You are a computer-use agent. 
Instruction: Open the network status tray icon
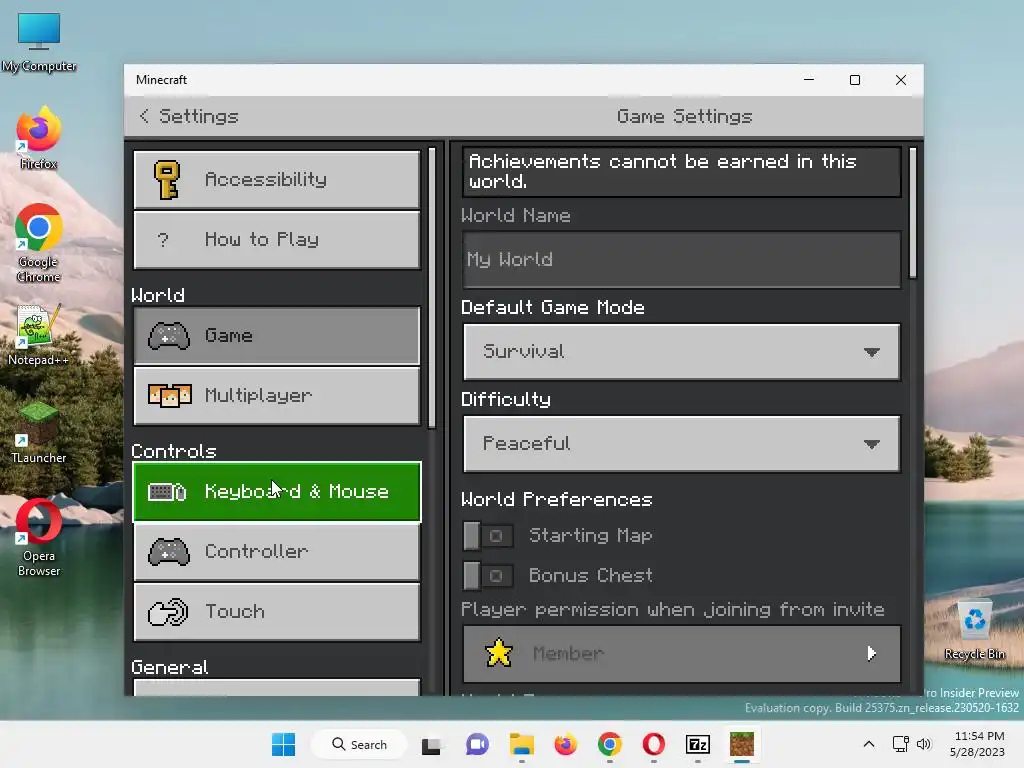click(x=901, y=744)
